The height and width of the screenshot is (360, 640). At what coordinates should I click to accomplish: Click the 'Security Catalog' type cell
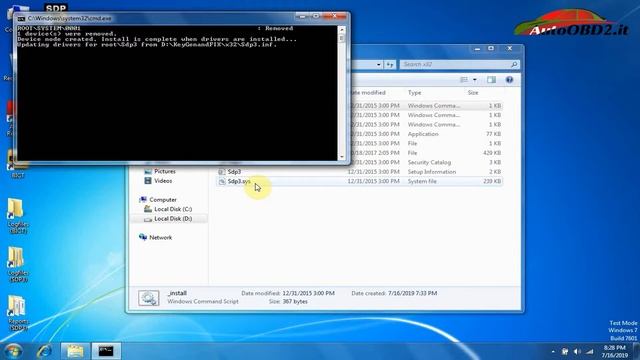coord(429,162)
